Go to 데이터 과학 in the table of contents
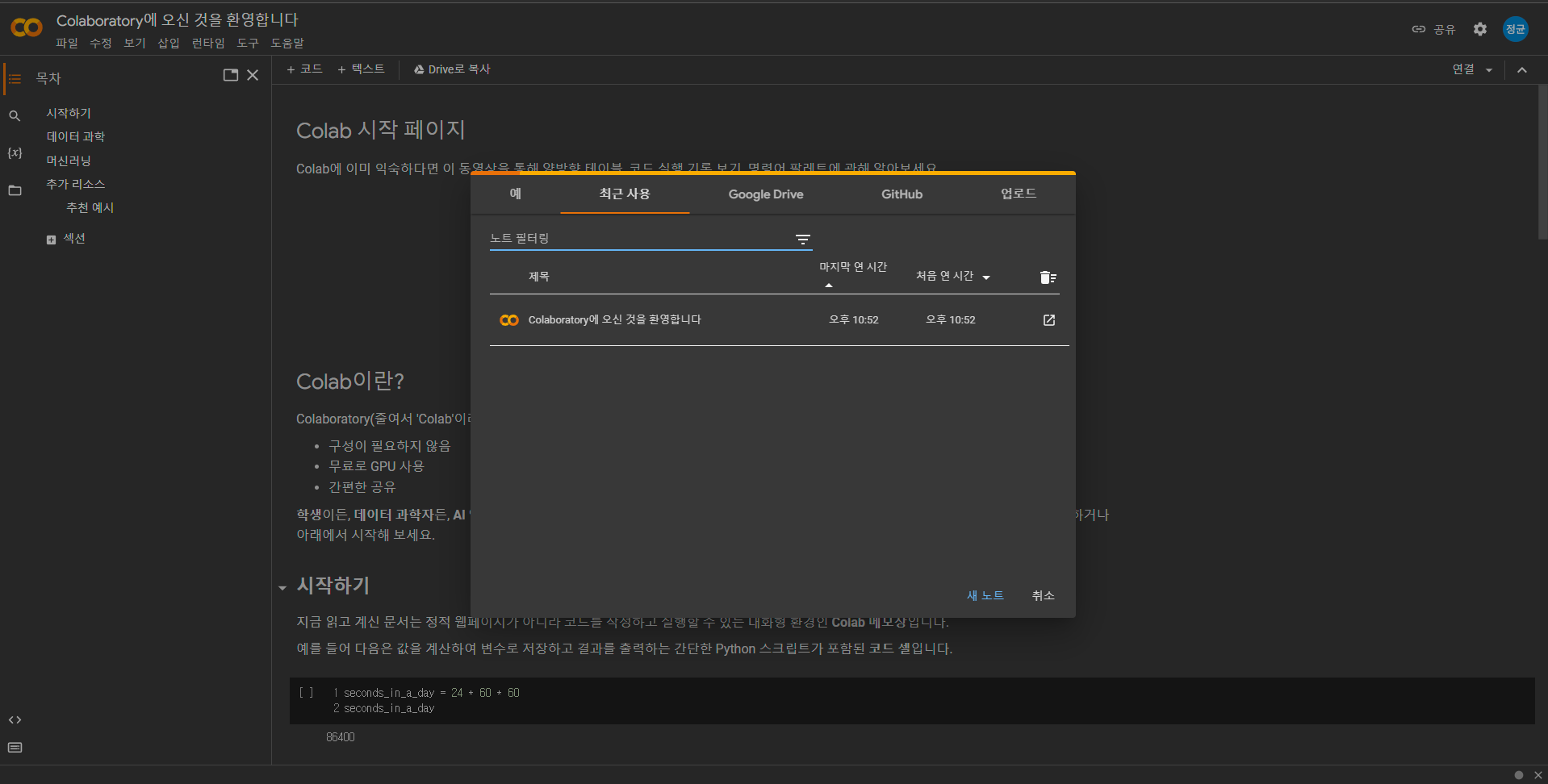1548x784 pixels. click(x=76, y=137)
